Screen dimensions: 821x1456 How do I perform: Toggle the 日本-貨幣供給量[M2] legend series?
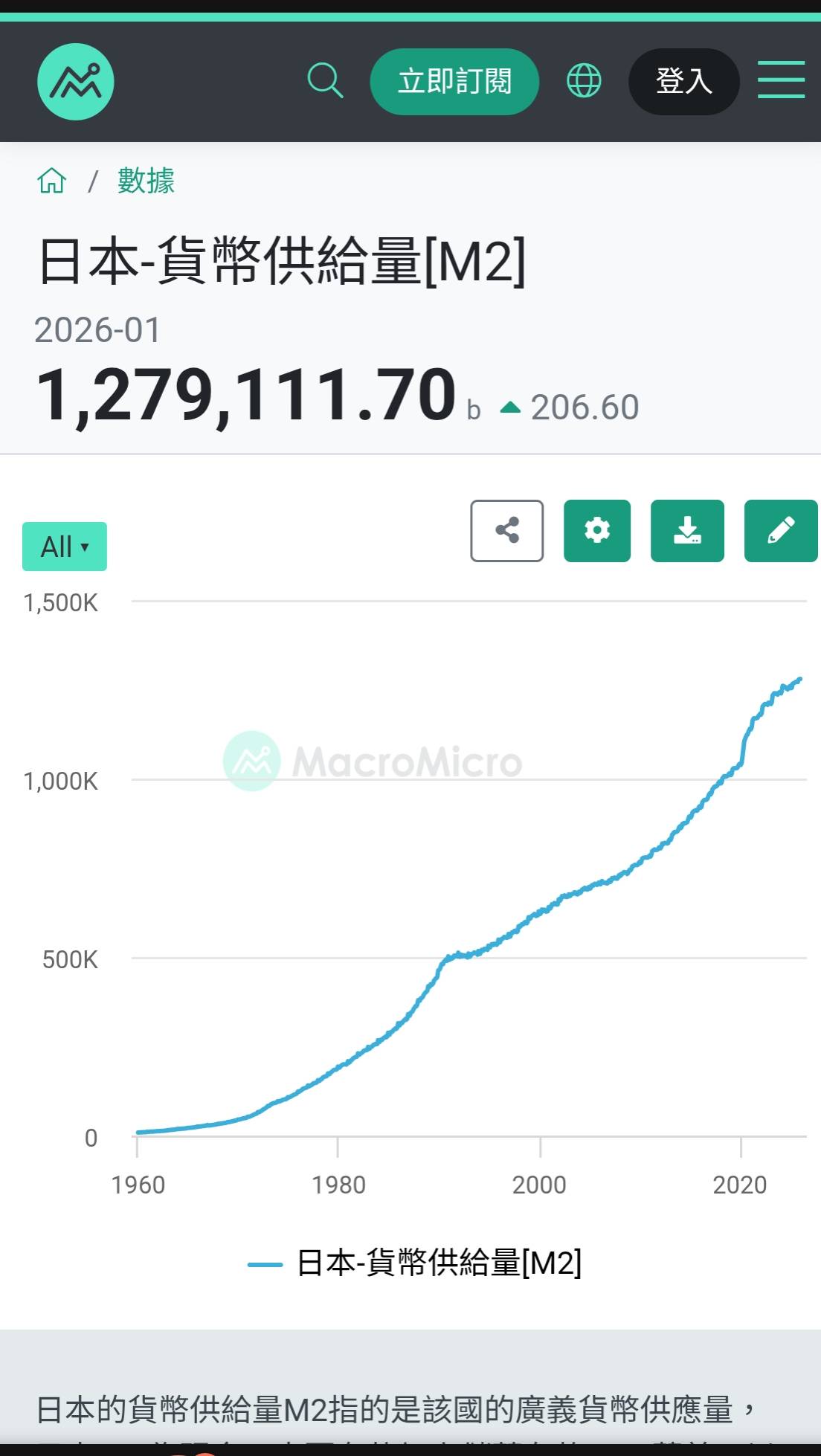(439, 1263)
